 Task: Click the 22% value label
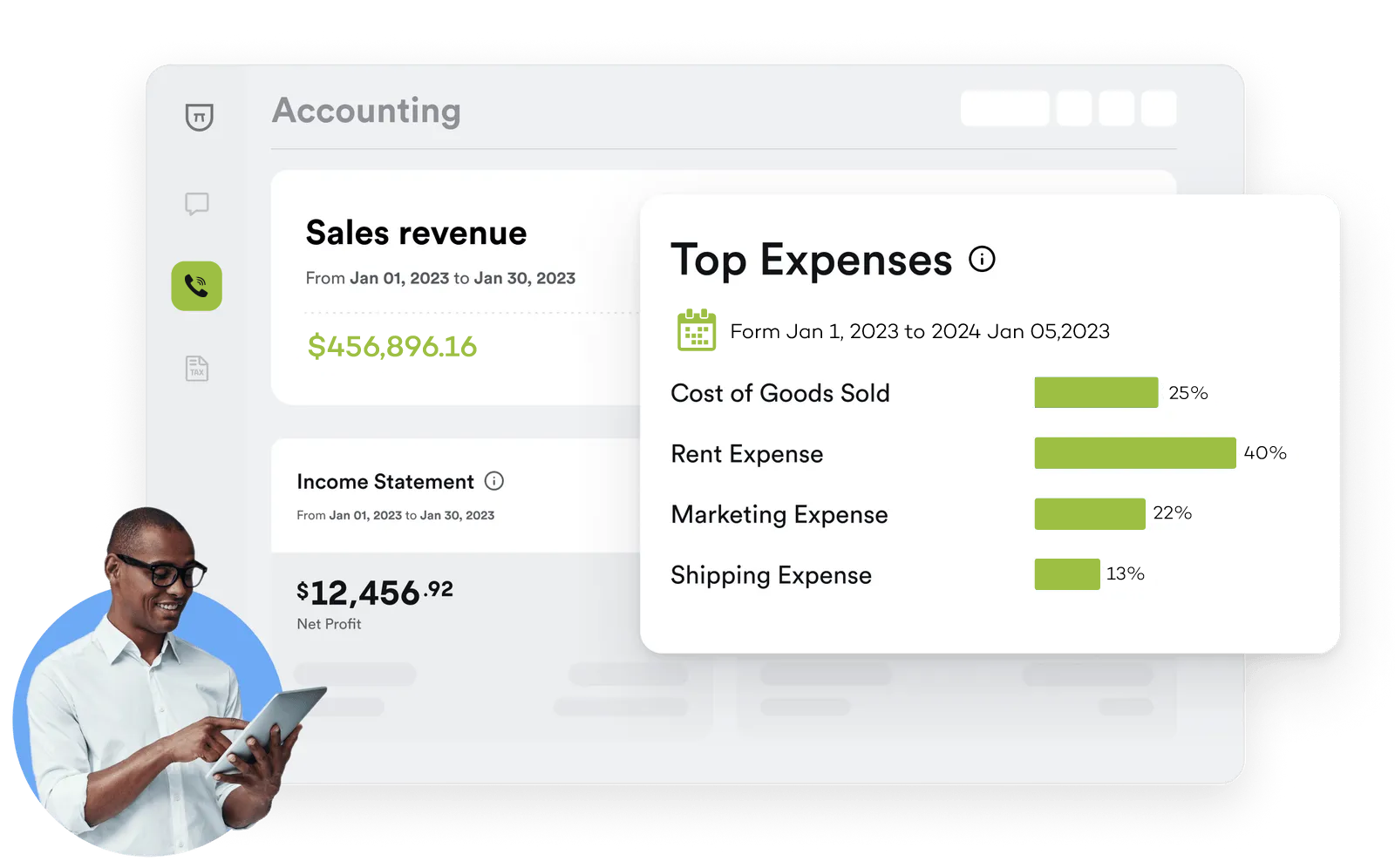1173,513
